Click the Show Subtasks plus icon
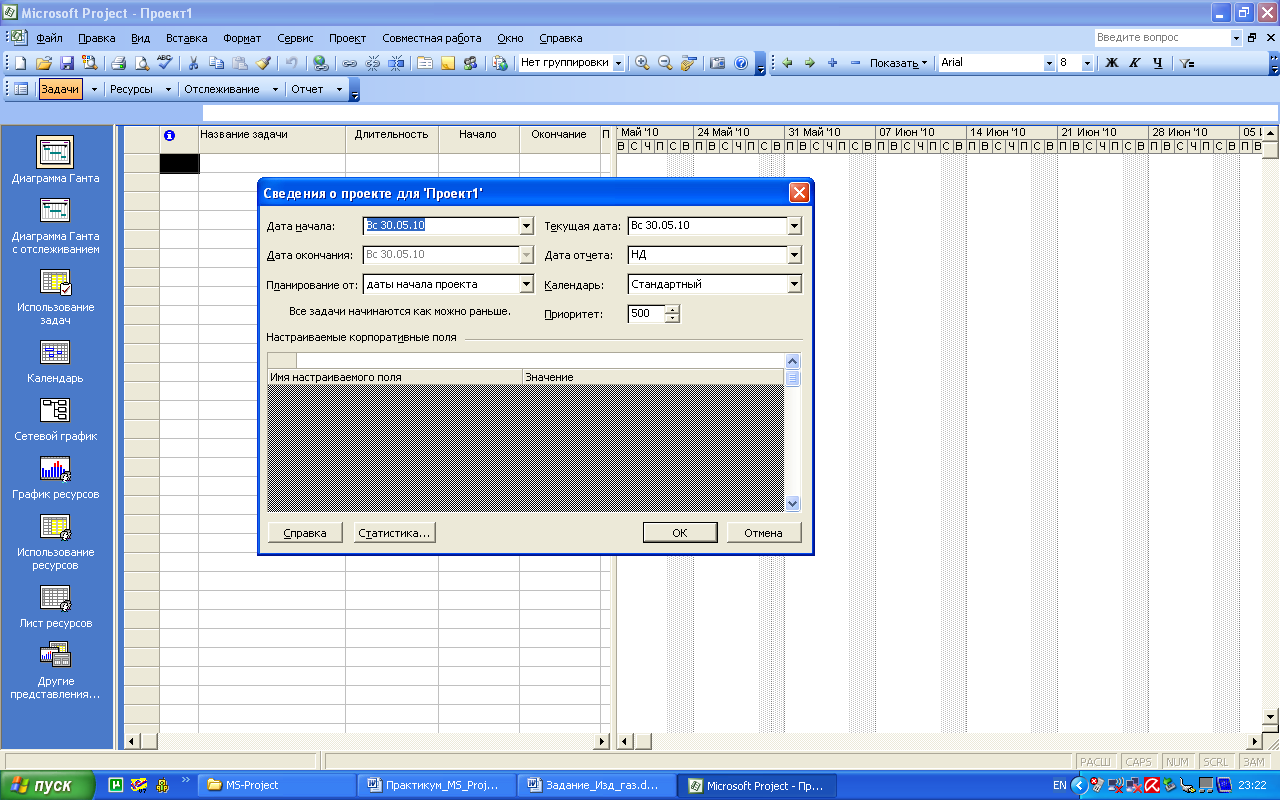Viewport: 1280px width, 800px height. 832,63
